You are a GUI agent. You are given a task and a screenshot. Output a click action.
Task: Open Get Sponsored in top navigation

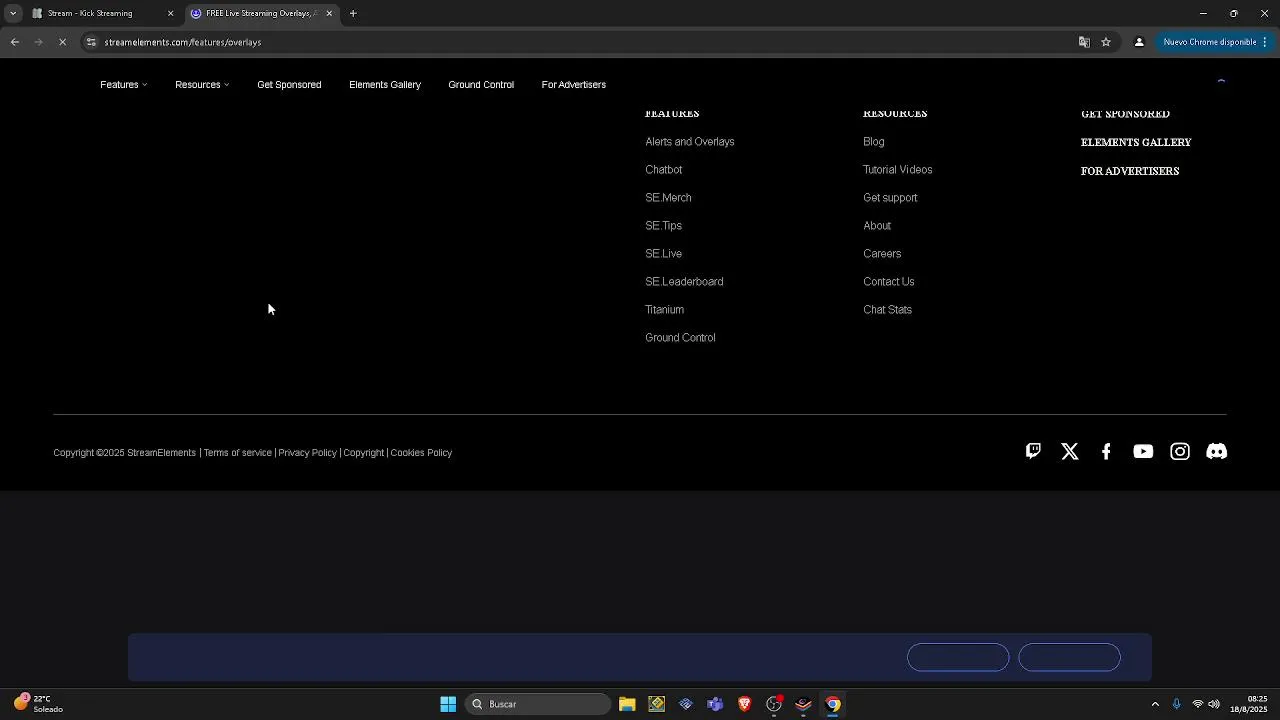pos(289,85)
